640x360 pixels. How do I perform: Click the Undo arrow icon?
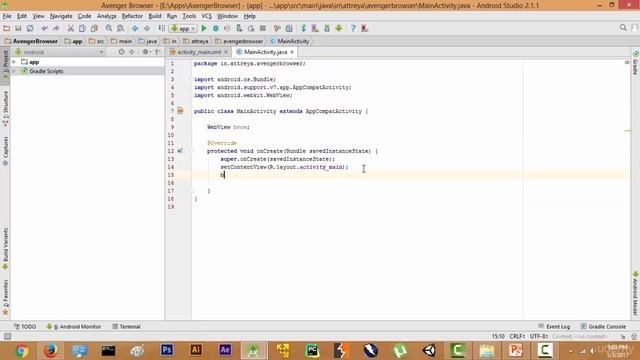coord(44,28)
